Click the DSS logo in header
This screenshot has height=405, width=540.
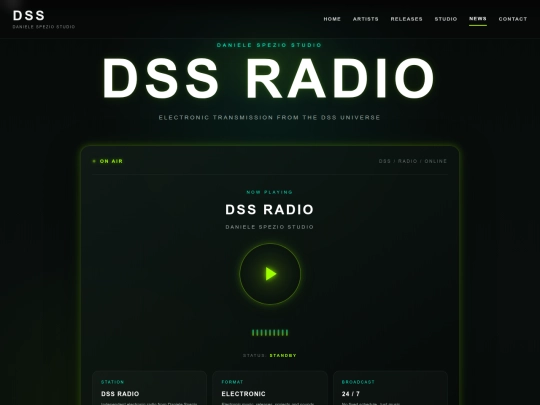pos(29,15)
